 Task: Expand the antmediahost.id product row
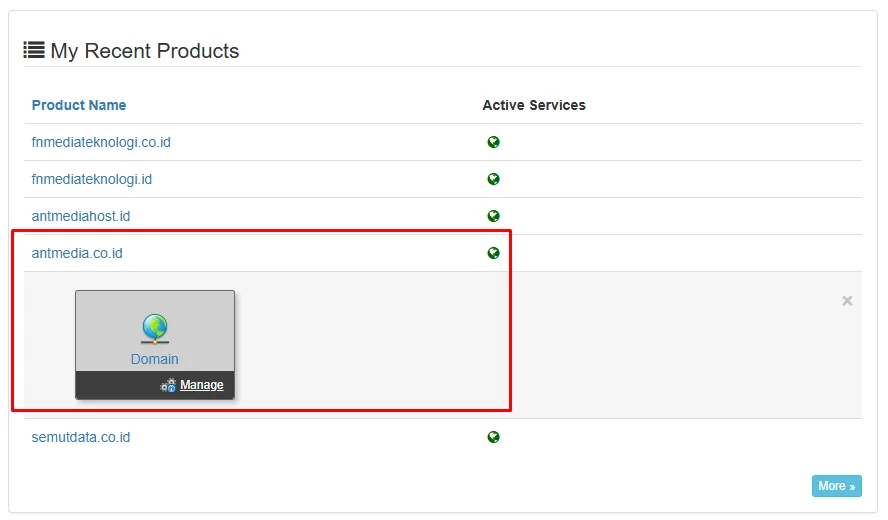click(81, 216)
